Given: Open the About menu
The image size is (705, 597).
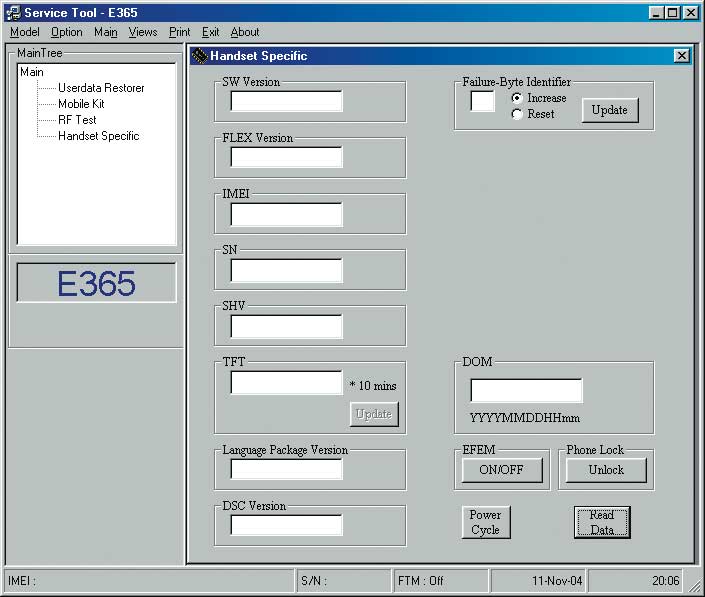Looking at the screenshot, I should [x=245, y=32].
